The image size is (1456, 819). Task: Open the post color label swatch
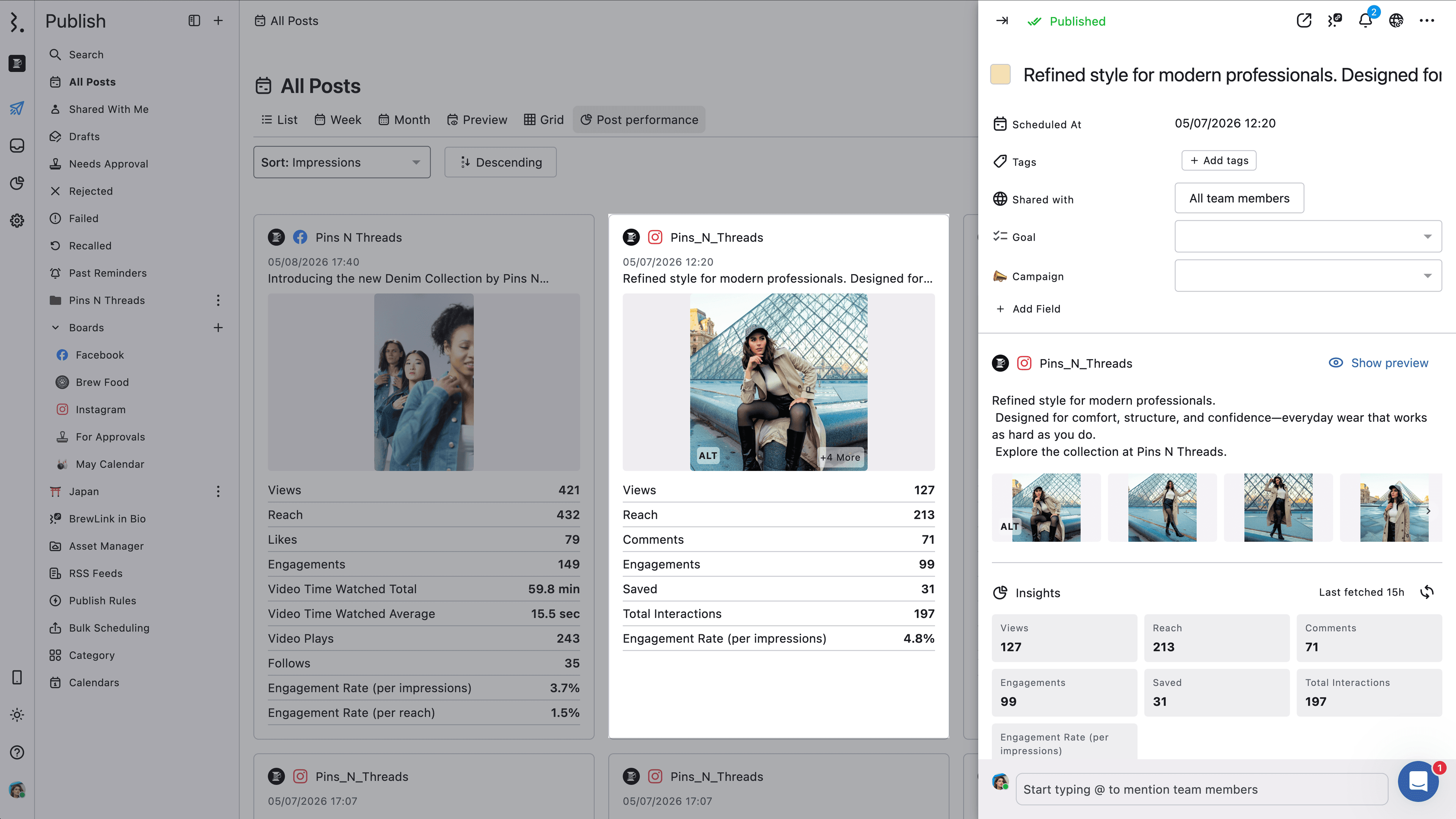(1001, 75)
